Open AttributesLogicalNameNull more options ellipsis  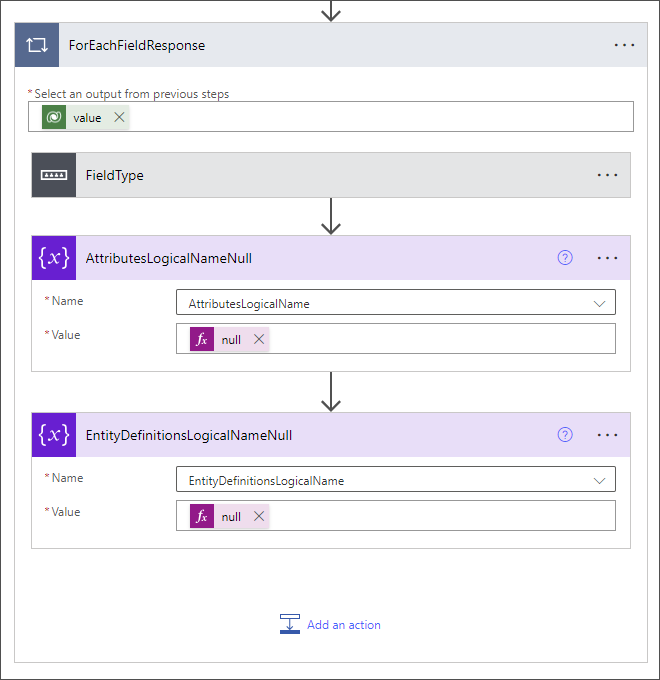607,258
